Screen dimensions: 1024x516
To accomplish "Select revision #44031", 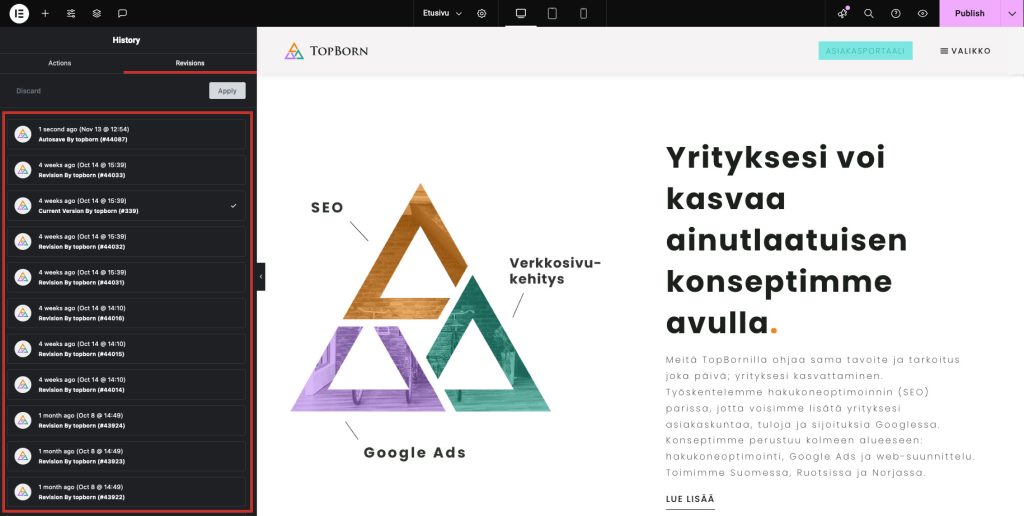I will pos(127,277).
